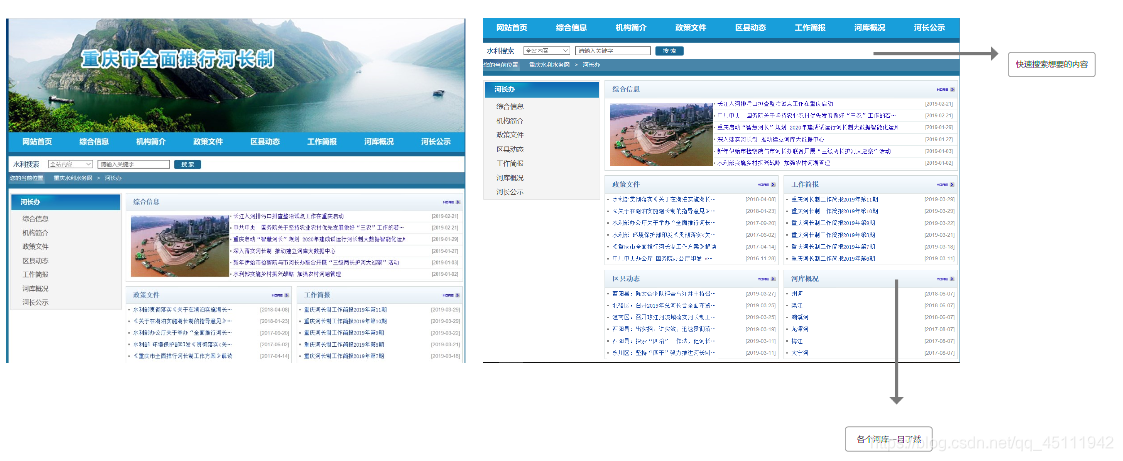
Task: Expand the search scope dropdown, left page
Action: [x=70, y=164]
